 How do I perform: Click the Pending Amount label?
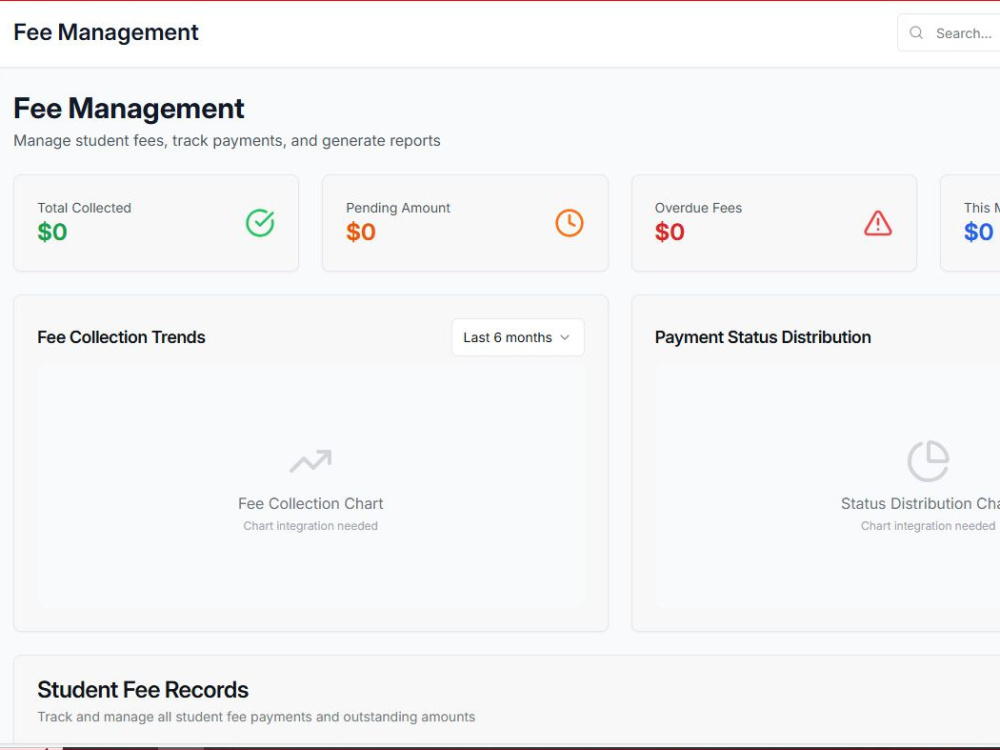click(x=398, y=208)
